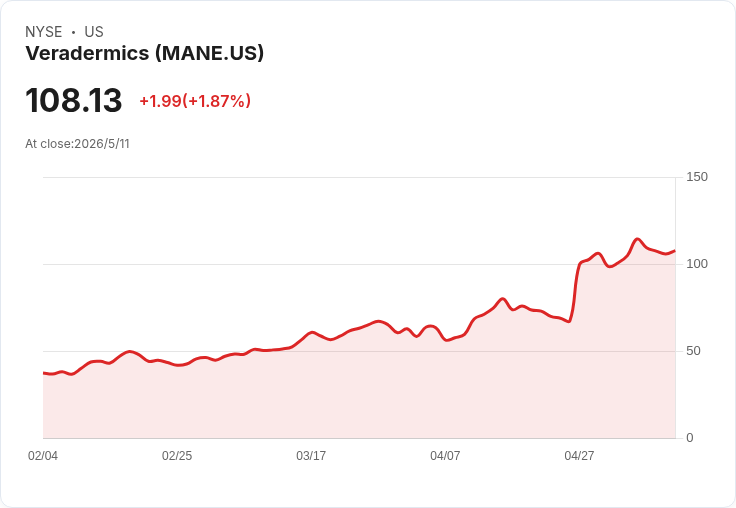Click the US market label
736x508 pixels.
click(x=94, y=32)
